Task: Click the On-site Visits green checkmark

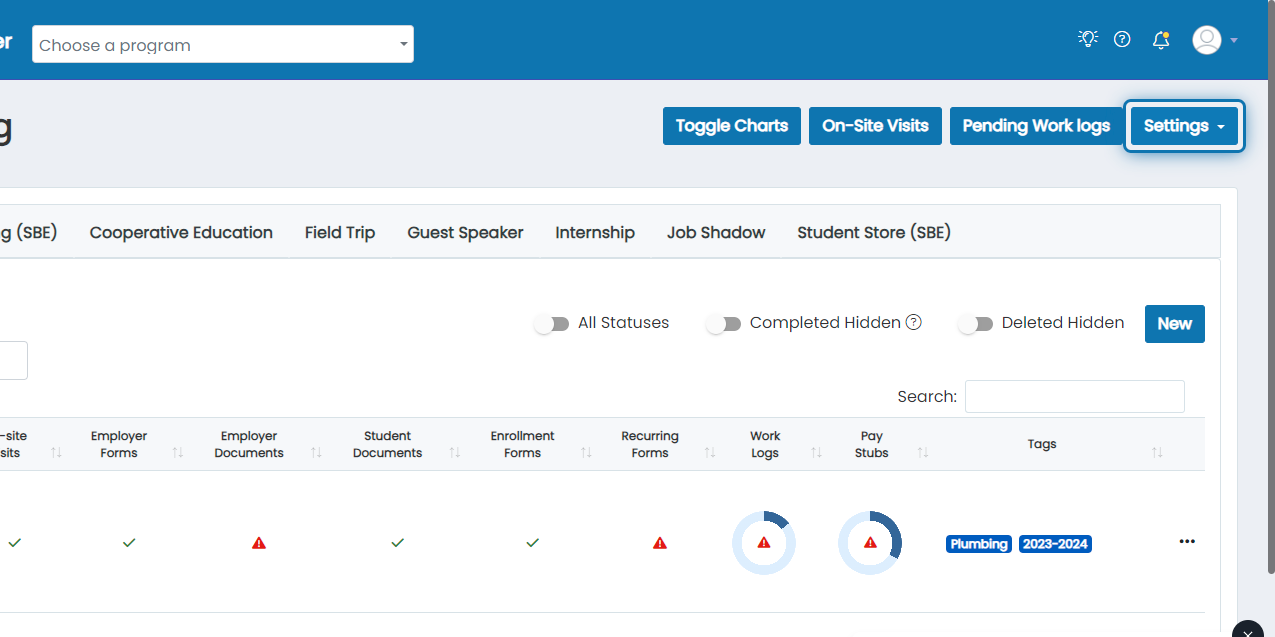Action: 15,542
